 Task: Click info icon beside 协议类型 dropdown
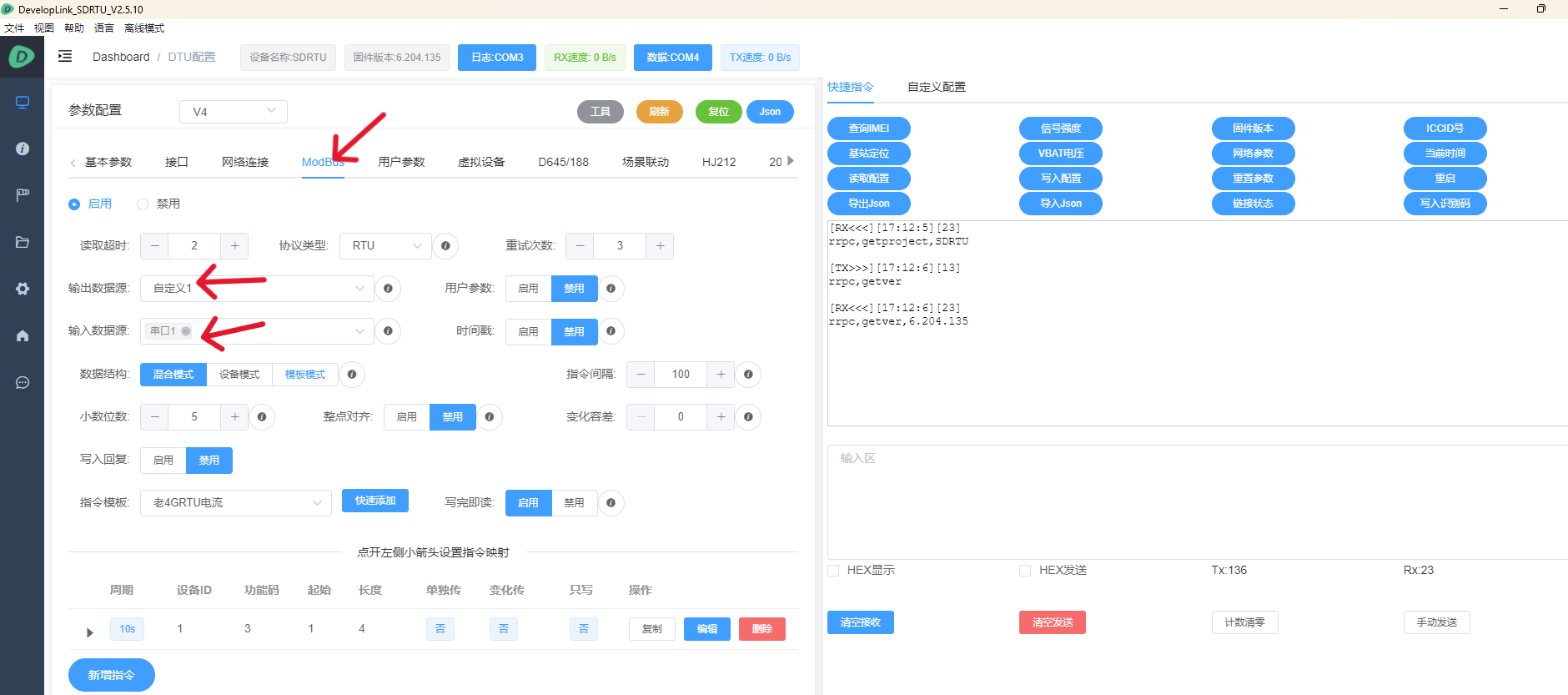445,246
